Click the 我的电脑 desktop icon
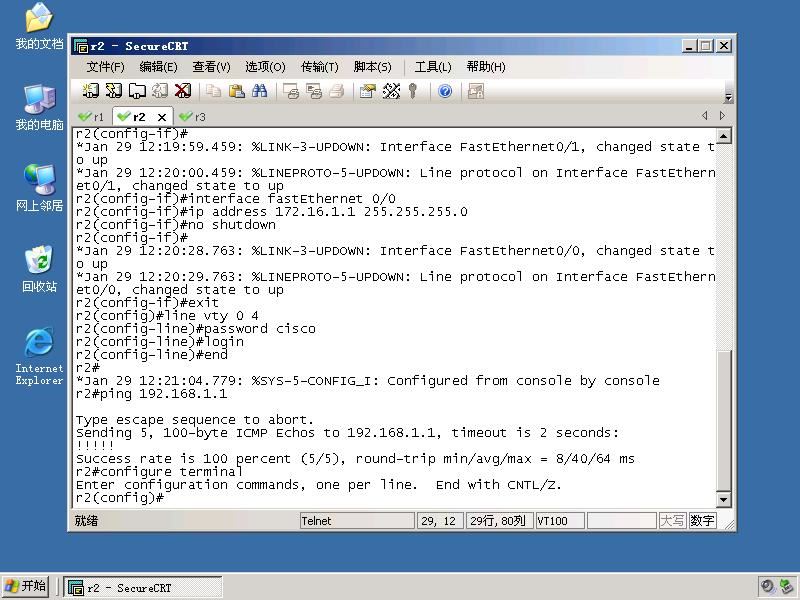 (x=39, y=108)
